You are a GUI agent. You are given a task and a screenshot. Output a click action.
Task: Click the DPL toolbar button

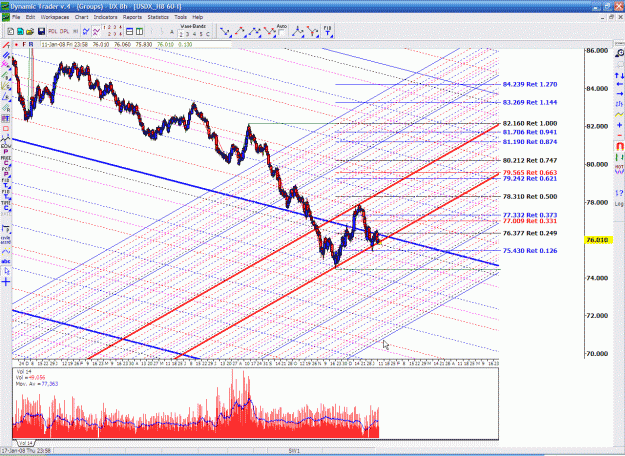64,31
